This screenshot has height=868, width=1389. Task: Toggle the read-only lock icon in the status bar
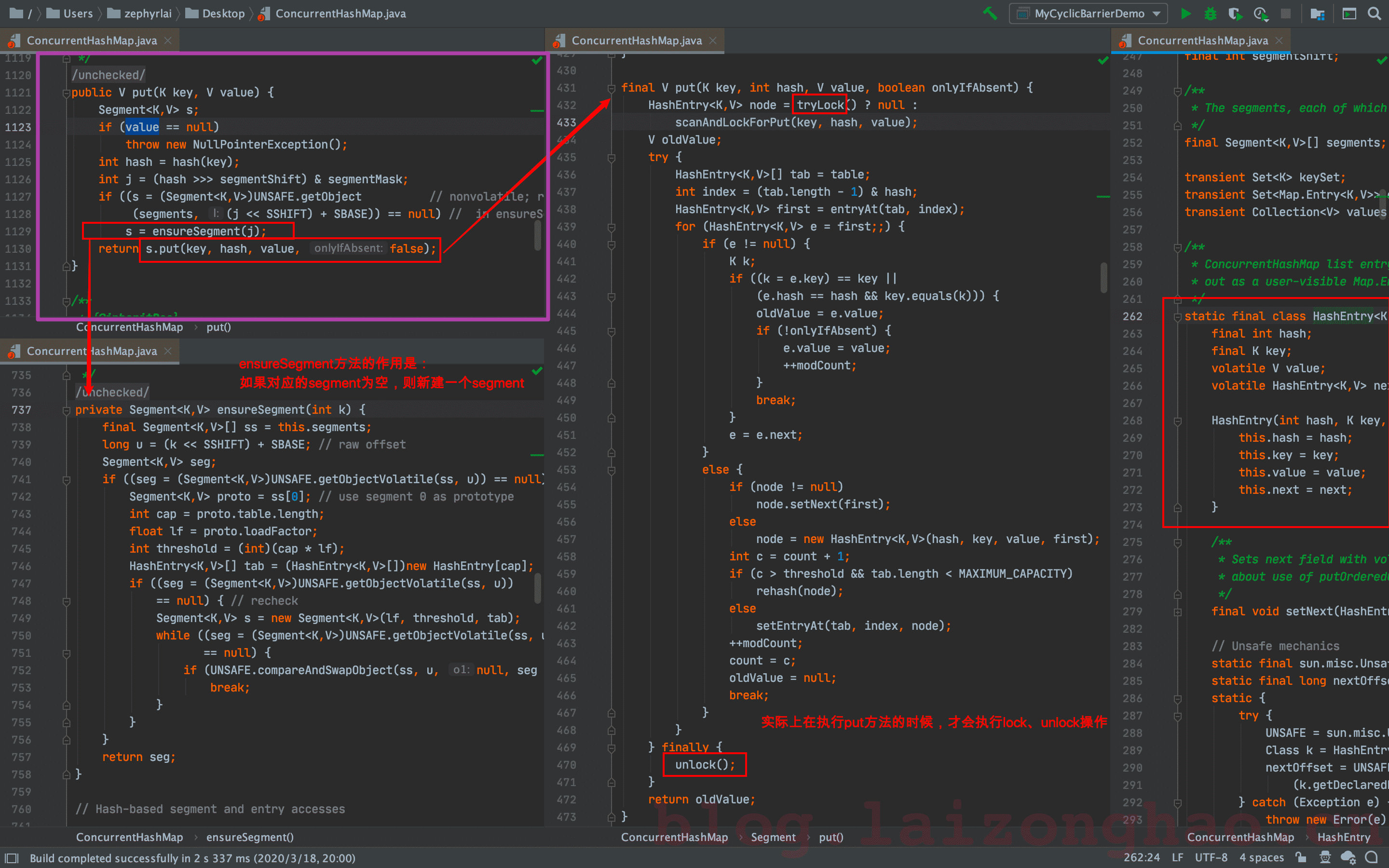1301,858
